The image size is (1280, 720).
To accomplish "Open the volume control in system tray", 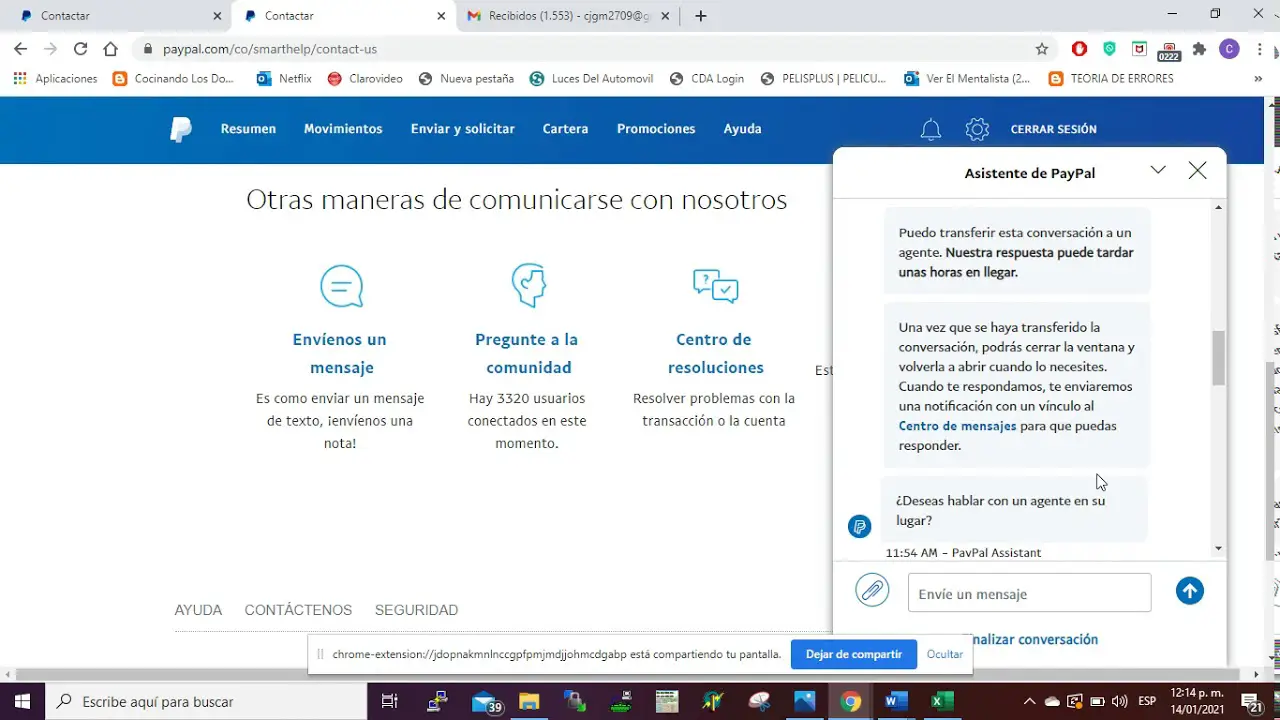I will coord(1120,701).
